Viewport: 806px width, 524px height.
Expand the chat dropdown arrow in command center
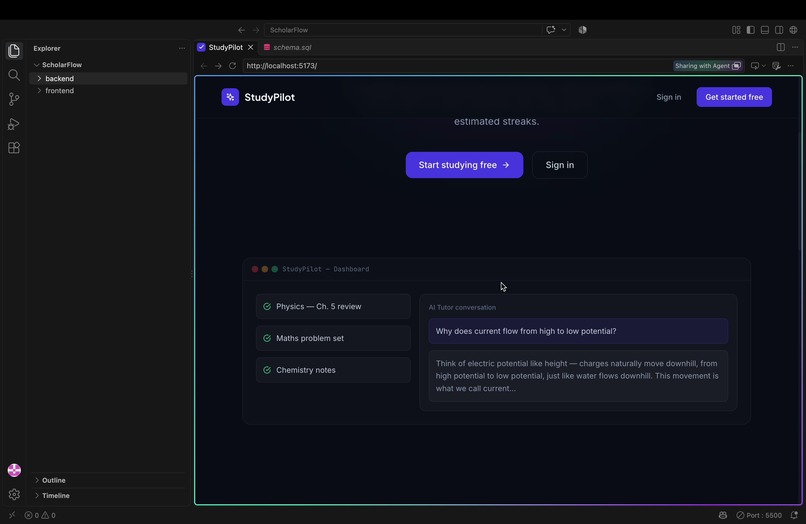click(564, 30)
